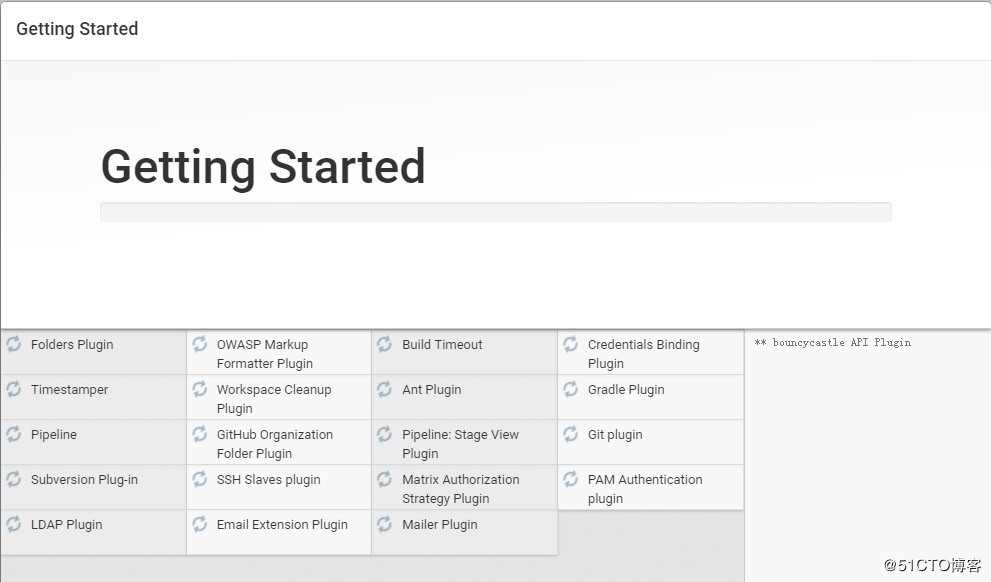Click the Timestamper plugin name
The image size is (991, 582).
click(70, 390)
